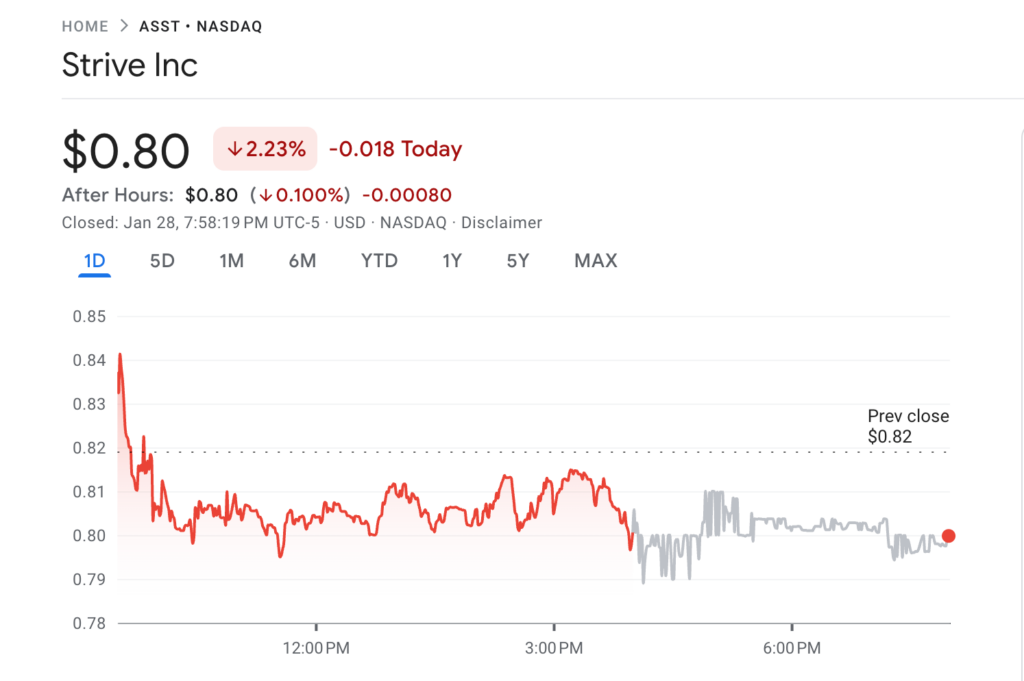Switch to the 5D chart range
Image resolution: width=1024 pixels, height=681 pixels.
pyautogui.click(x=162, y=261)
